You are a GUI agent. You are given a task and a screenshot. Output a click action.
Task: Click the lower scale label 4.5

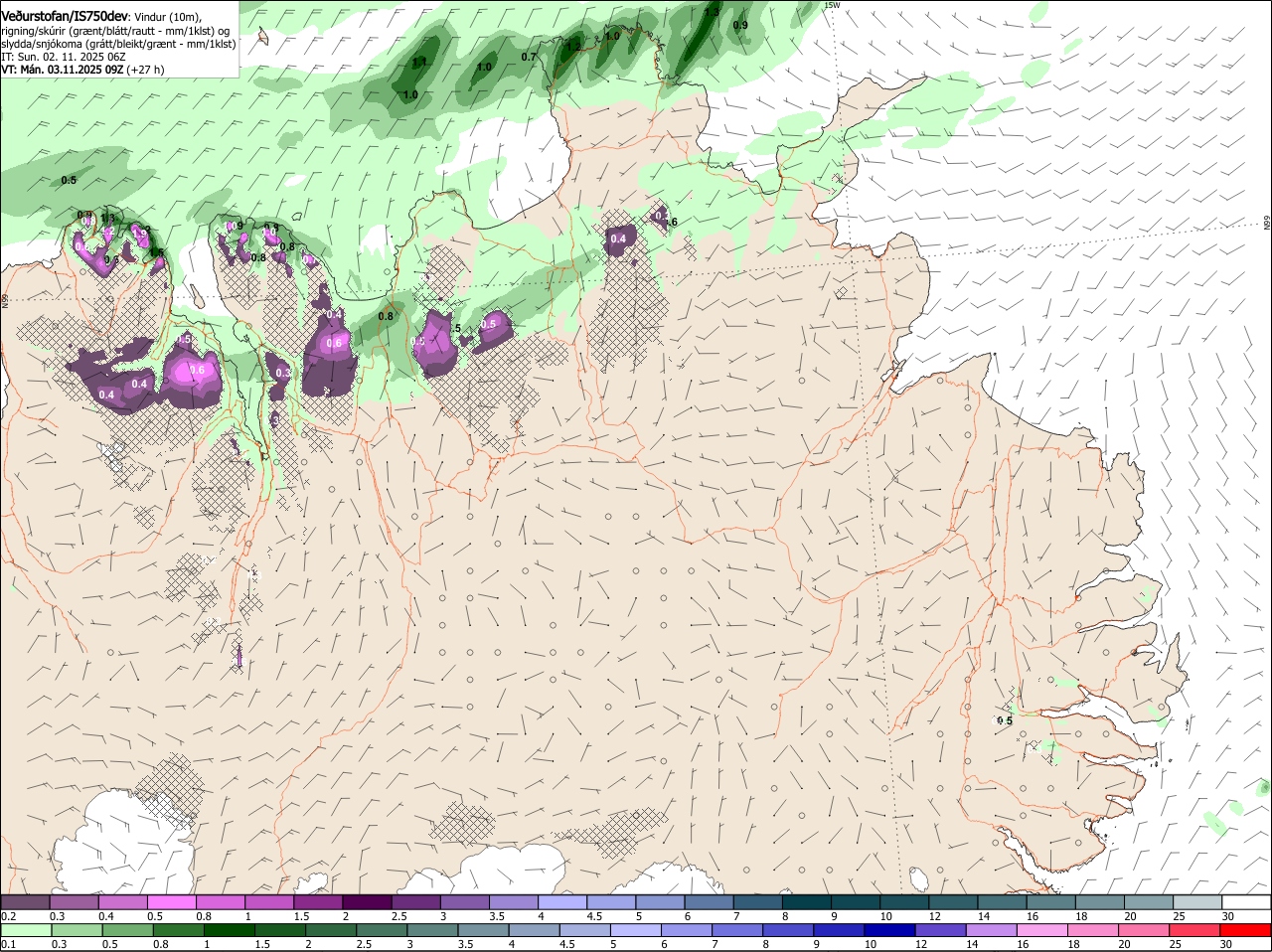point(567,944)
